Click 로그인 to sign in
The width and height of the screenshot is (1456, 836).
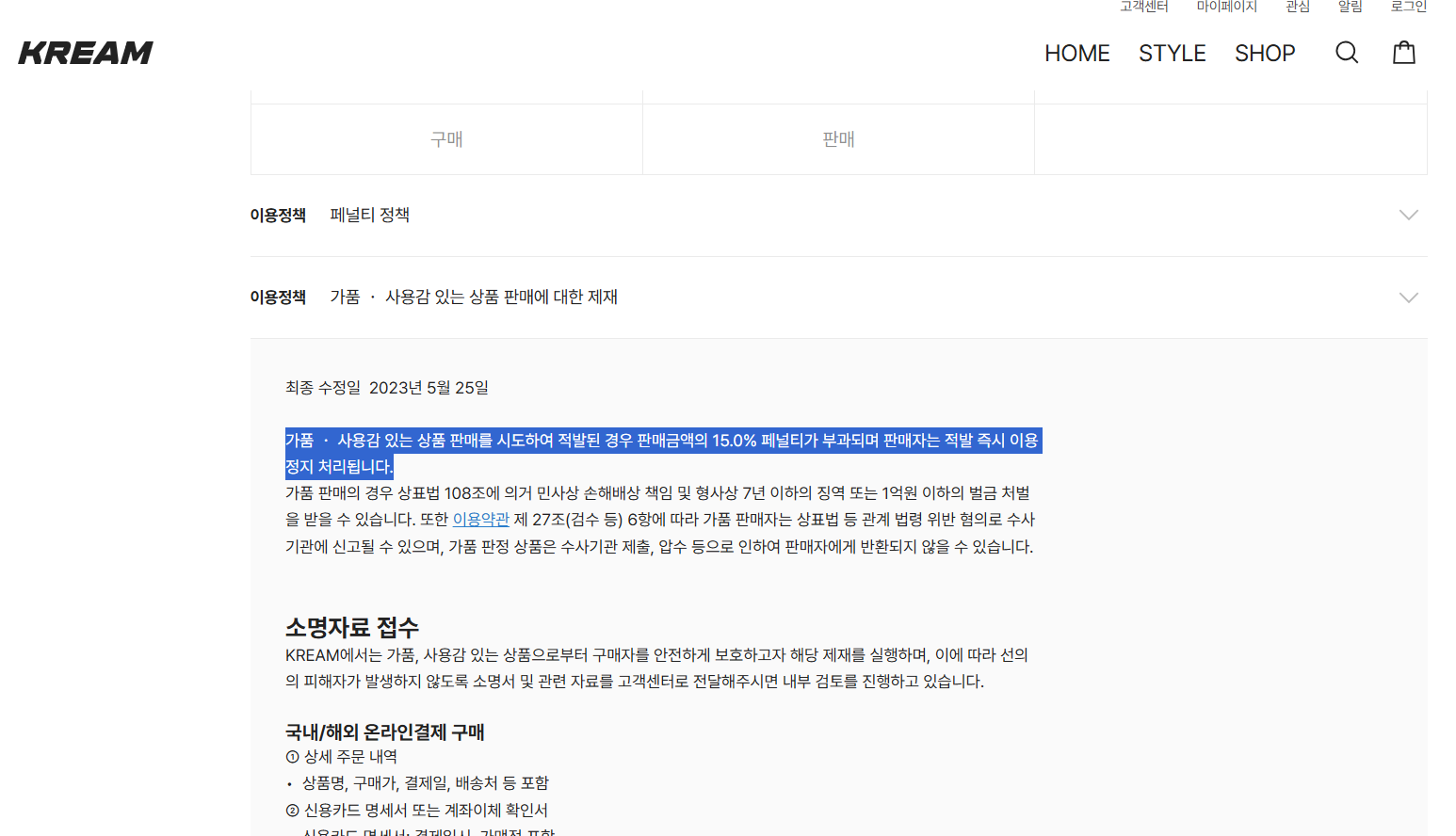point(1407,7)
